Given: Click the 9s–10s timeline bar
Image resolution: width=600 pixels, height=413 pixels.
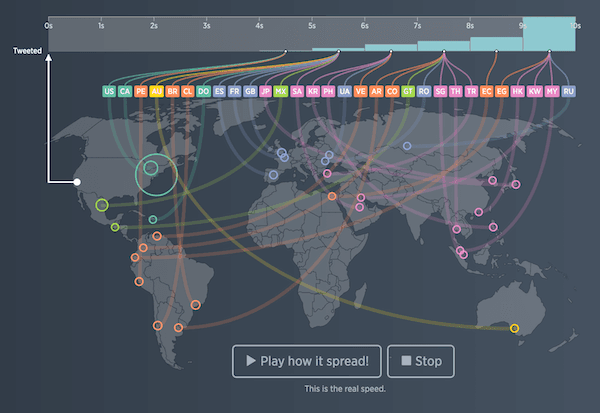Looking at the screenshot, I should 549,34.
